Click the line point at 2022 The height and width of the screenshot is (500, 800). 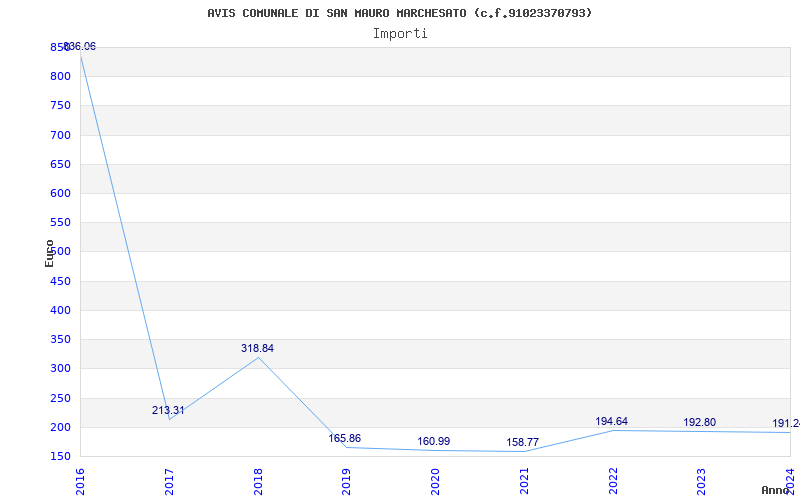pyautogui.click(x=613, y=430)
